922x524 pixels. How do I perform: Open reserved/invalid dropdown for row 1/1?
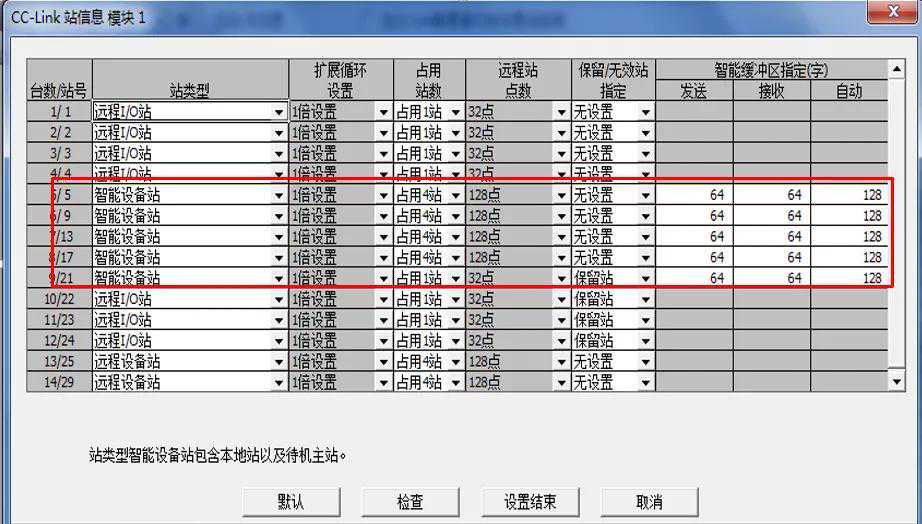tap(645, 112)
